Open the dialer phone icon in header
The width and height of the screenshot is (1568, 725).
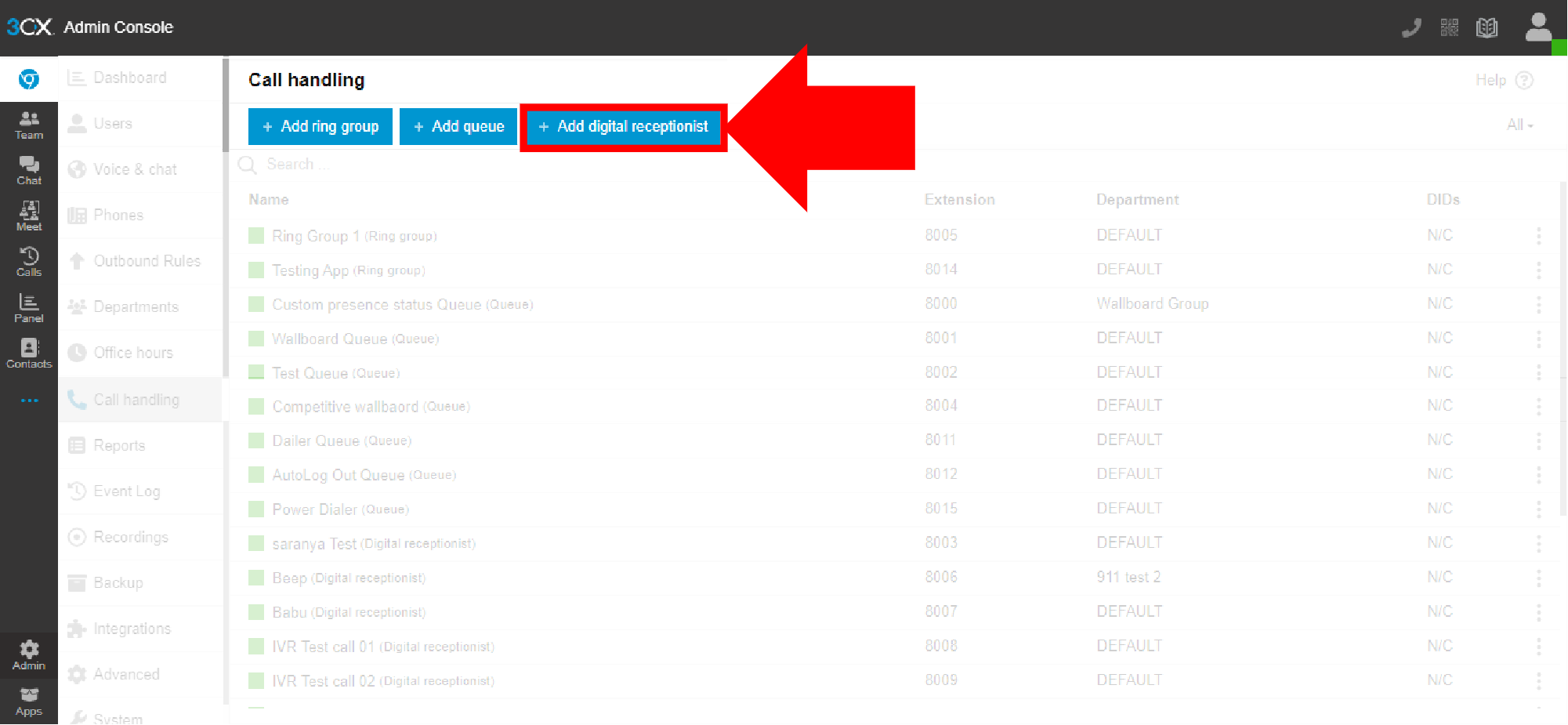(x=1411, y=28)
